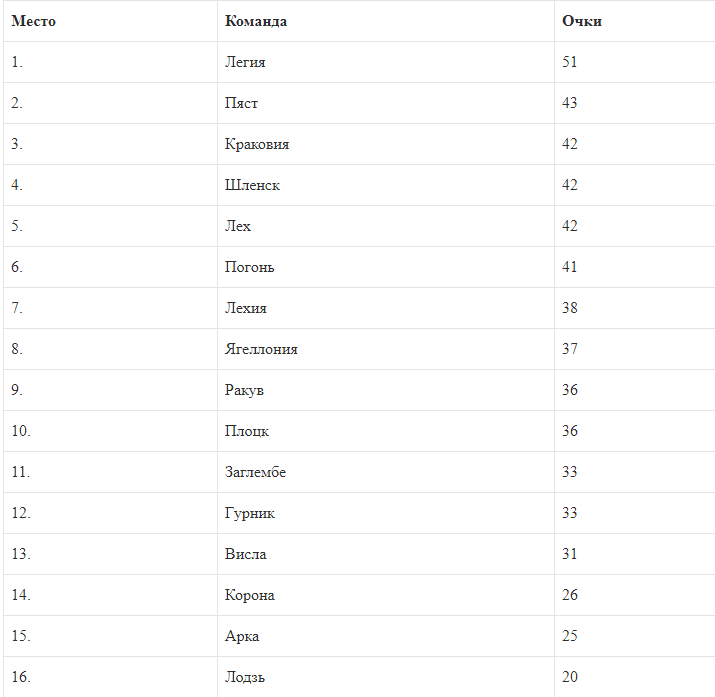Select the Легия team name
The height and width of the screenshot is (697, 715).
[x=245, y=62]
